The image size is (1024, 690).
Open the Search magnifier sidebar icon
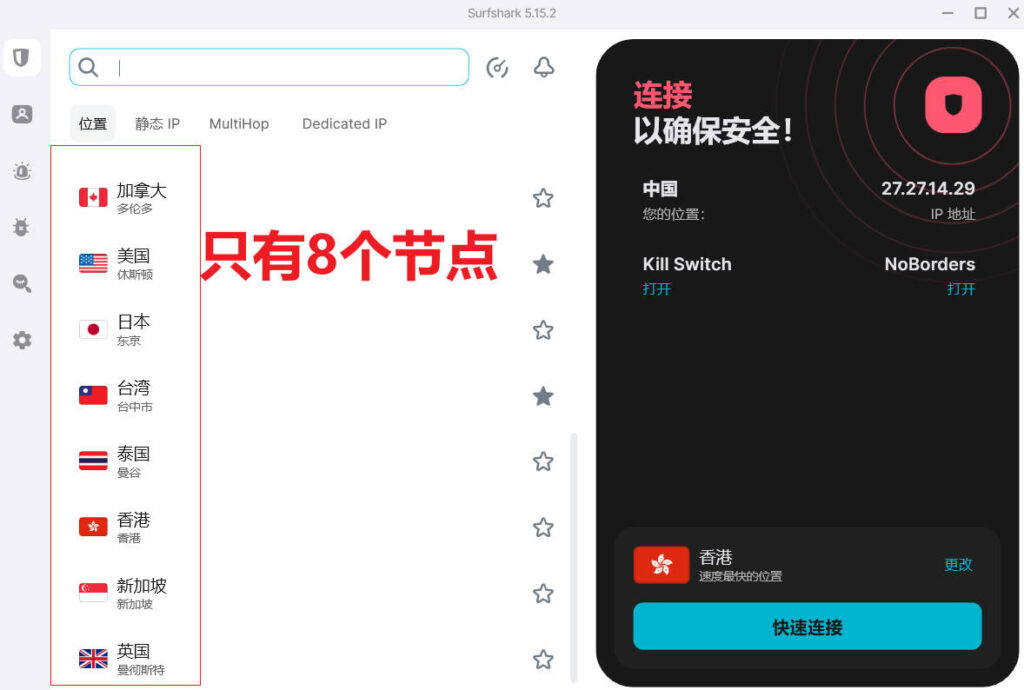tap(21, 284)
